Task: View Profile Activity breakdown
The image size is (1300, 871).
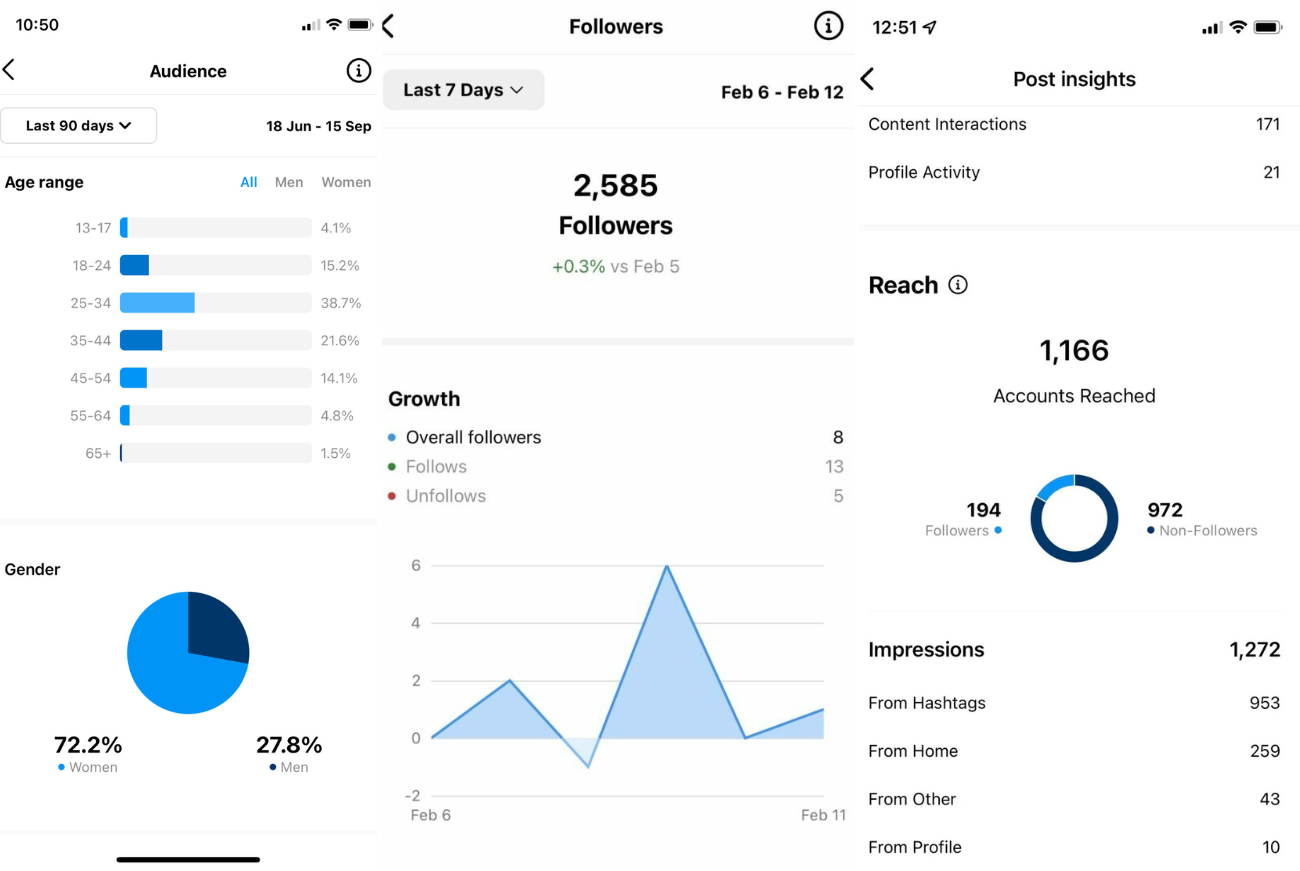Action: (1074, 172)
